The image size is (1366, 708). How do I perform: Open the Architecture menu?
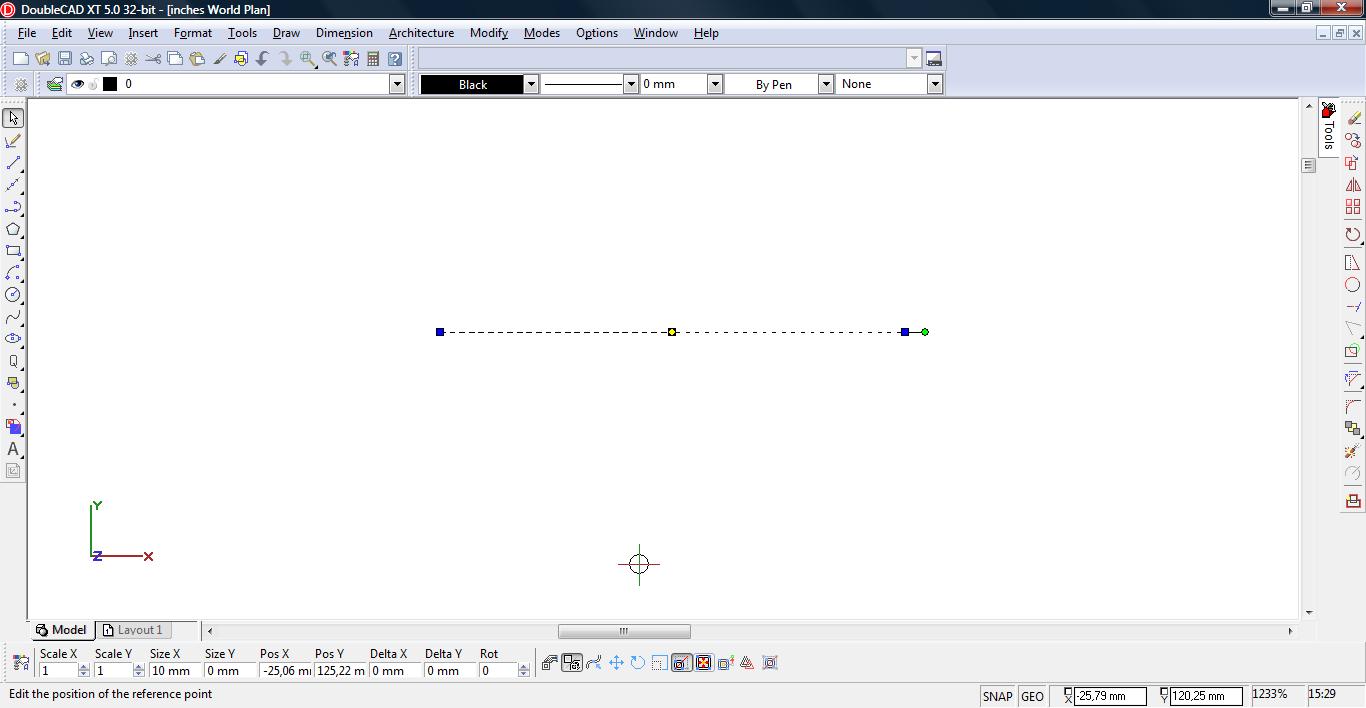coord(421,33)
